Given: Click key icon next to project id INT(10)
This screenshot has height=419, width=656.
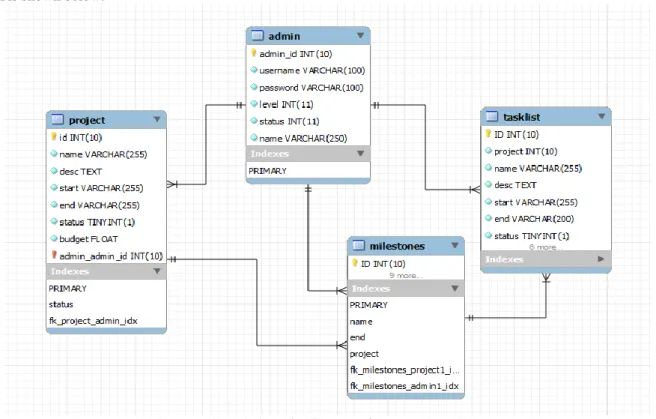Looking at the screenshot, I should (x=54, y=137).
